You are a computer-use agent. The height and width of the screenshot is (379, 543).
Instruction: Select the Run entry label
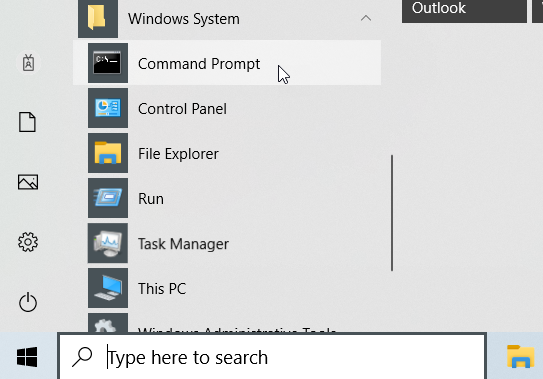tap(151, 199)
